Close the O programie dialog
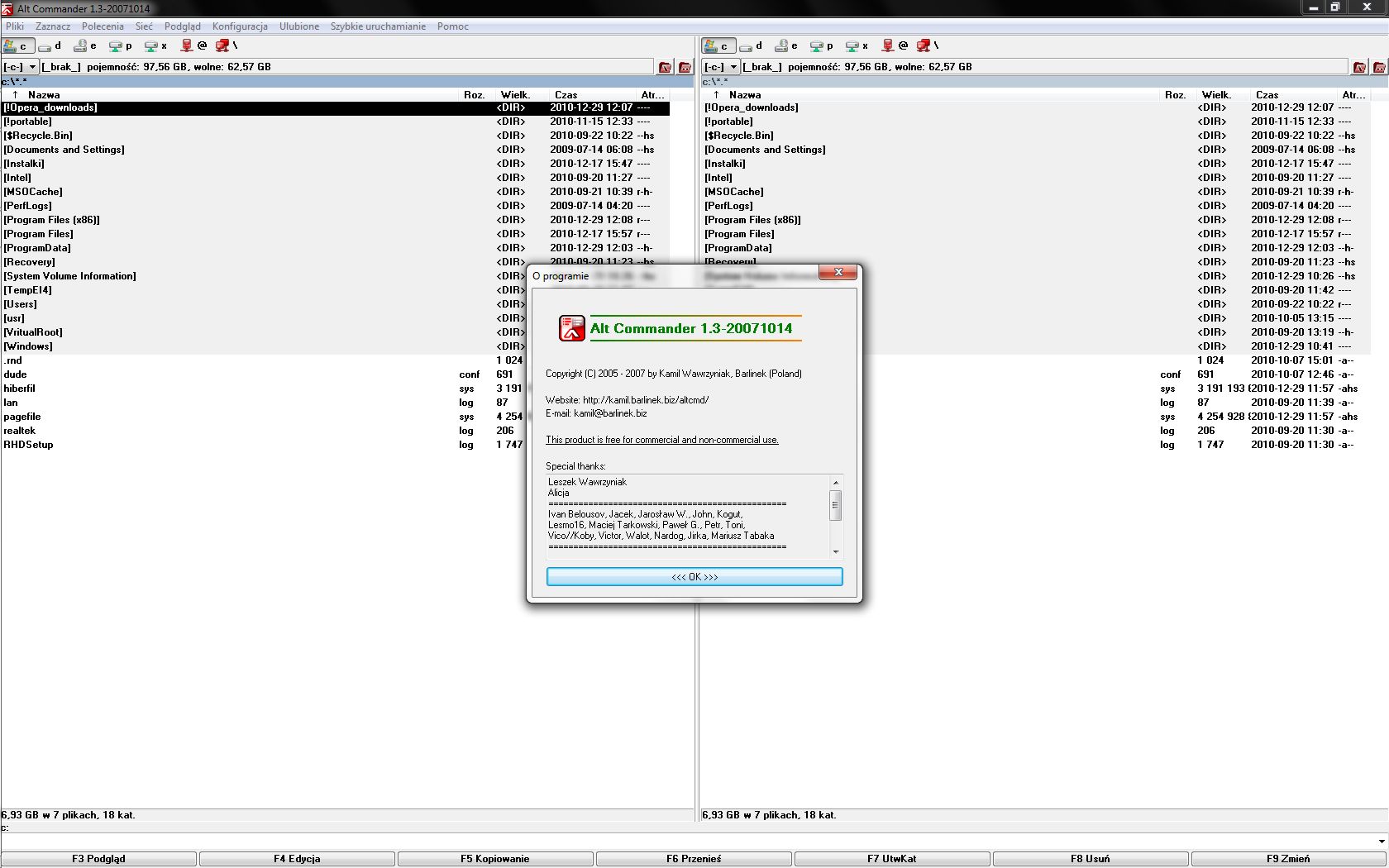 click(x=838, y=273)
